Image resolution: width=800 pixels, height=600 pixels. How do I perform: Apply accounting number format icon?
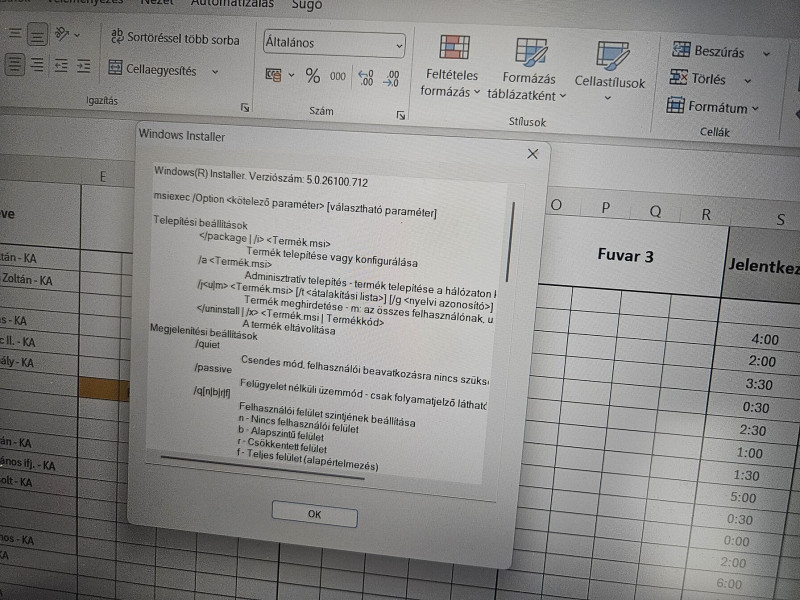tap(273, 75)
